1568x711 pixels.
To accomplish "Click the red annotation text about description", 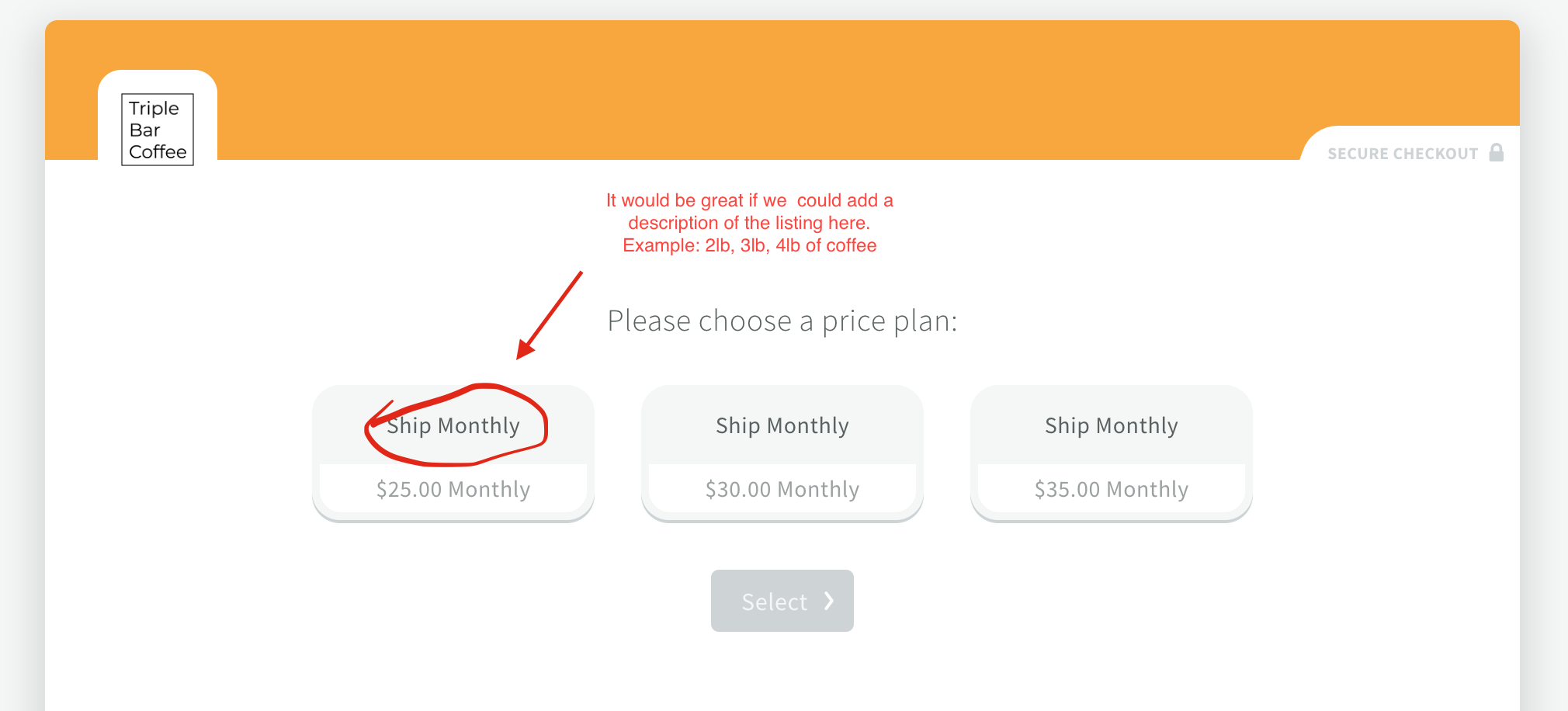I will 750,223.
